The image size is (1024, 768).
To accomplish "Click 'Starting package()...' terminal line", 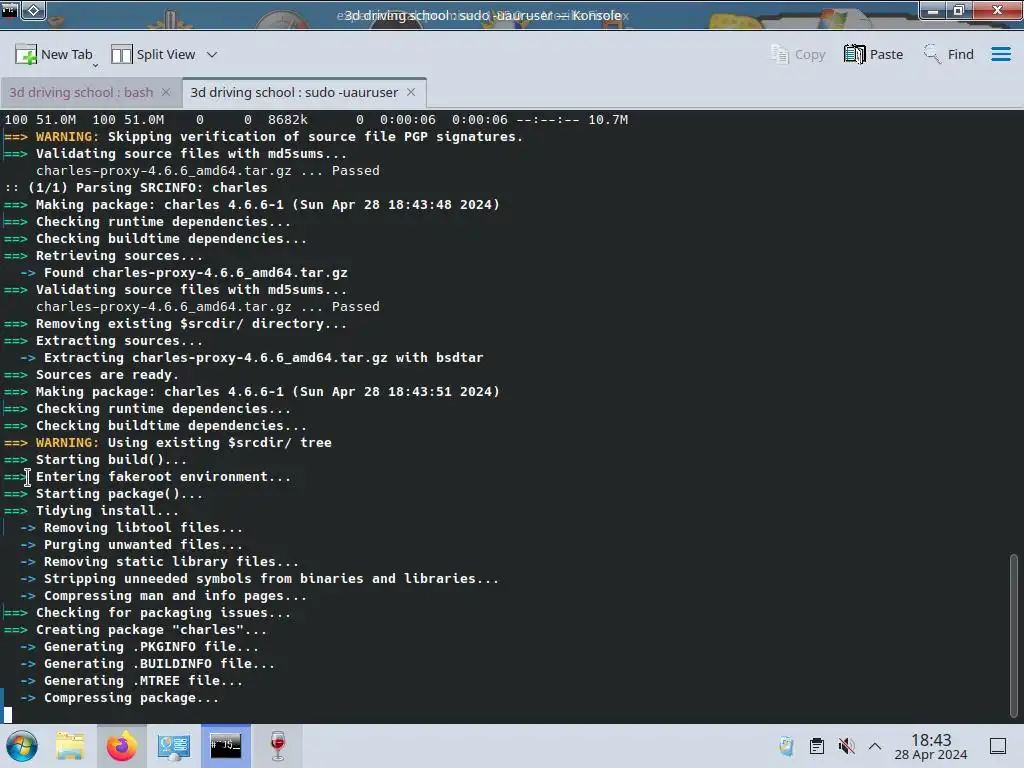I will click(x=119, y=493).
